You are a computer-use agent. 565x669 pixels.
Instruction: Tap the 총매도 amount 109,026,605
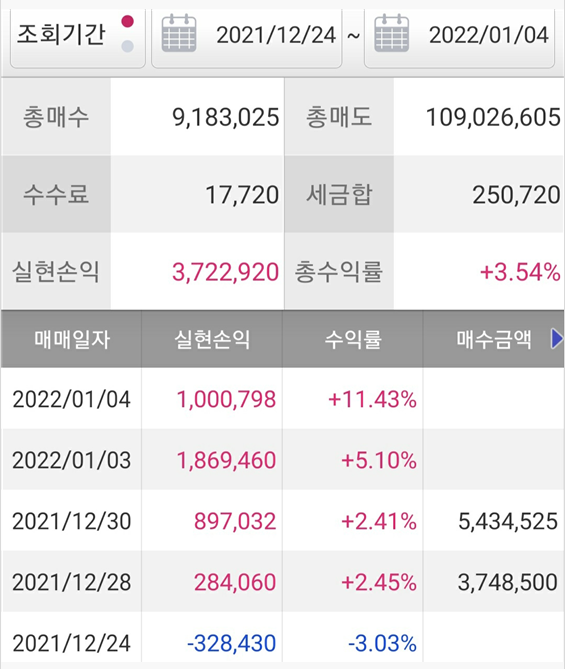point(493,117)
